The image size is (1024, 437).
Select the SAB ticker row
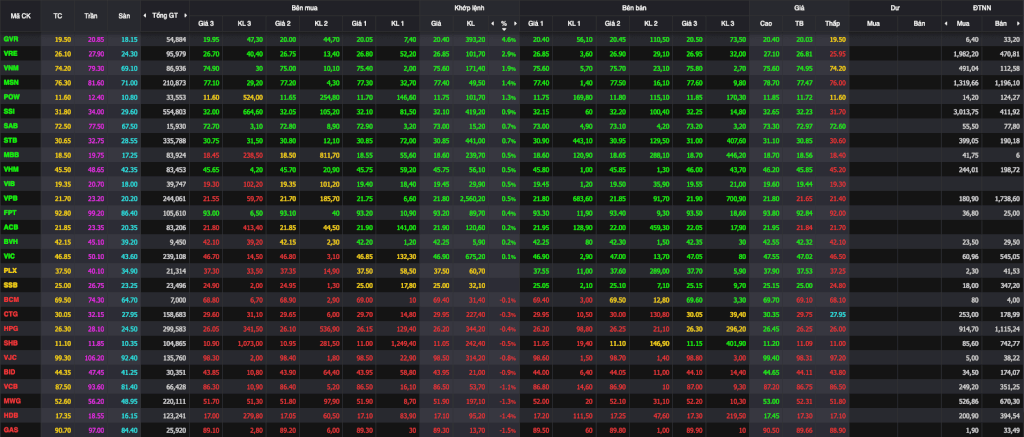[x=10, y=125]
